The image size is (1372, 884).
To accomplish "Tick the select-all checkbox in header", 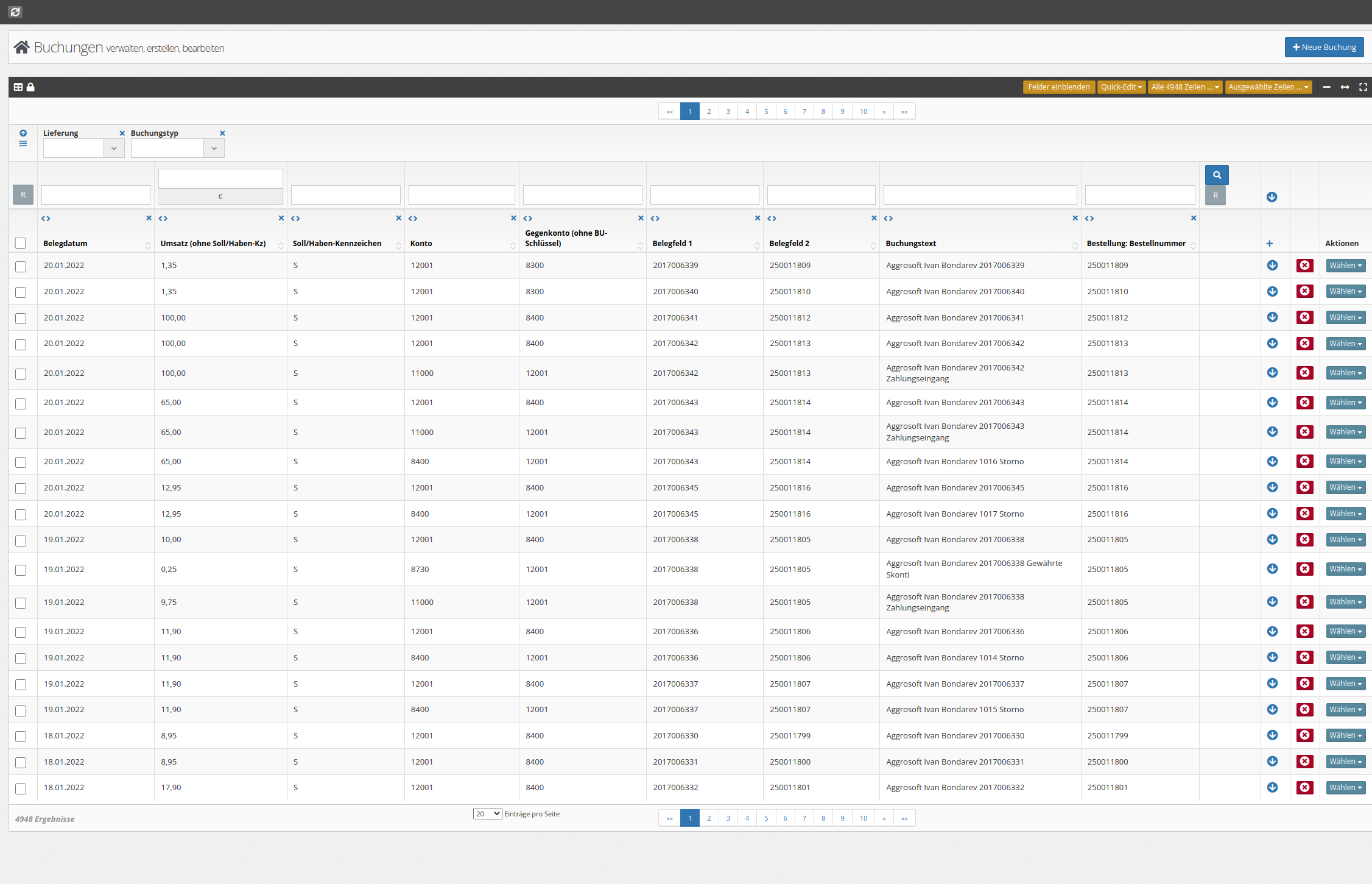I will tap(21, 243).
